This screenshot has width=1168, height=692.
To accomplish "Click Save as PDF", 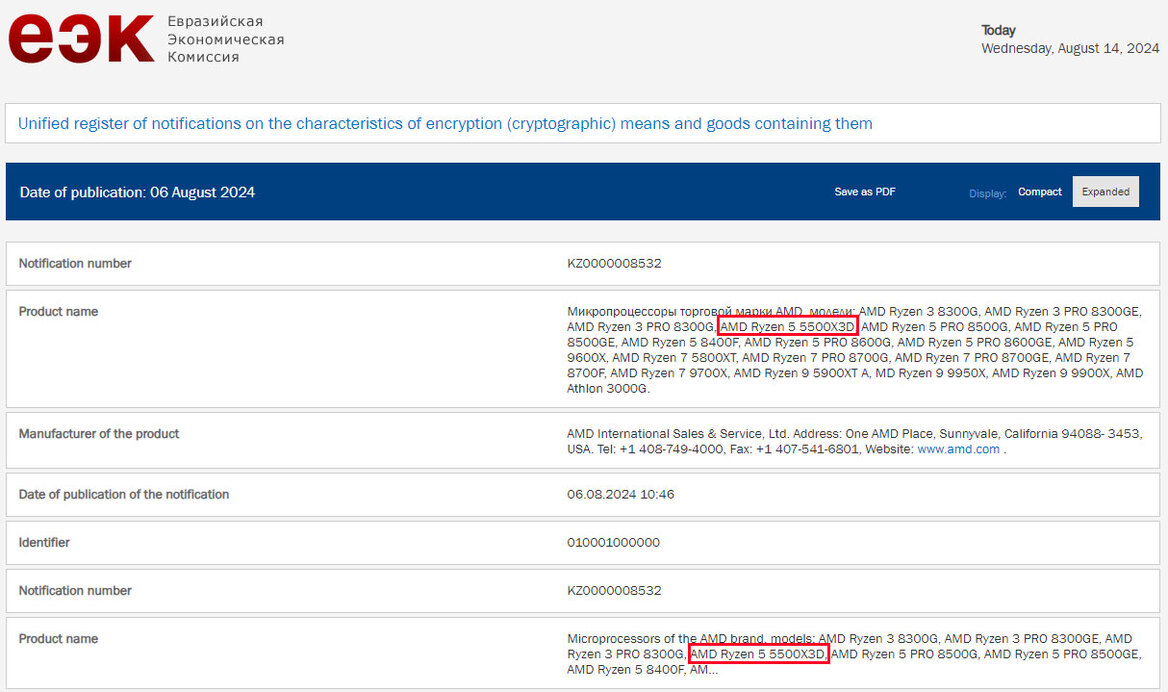I will 865,192.
